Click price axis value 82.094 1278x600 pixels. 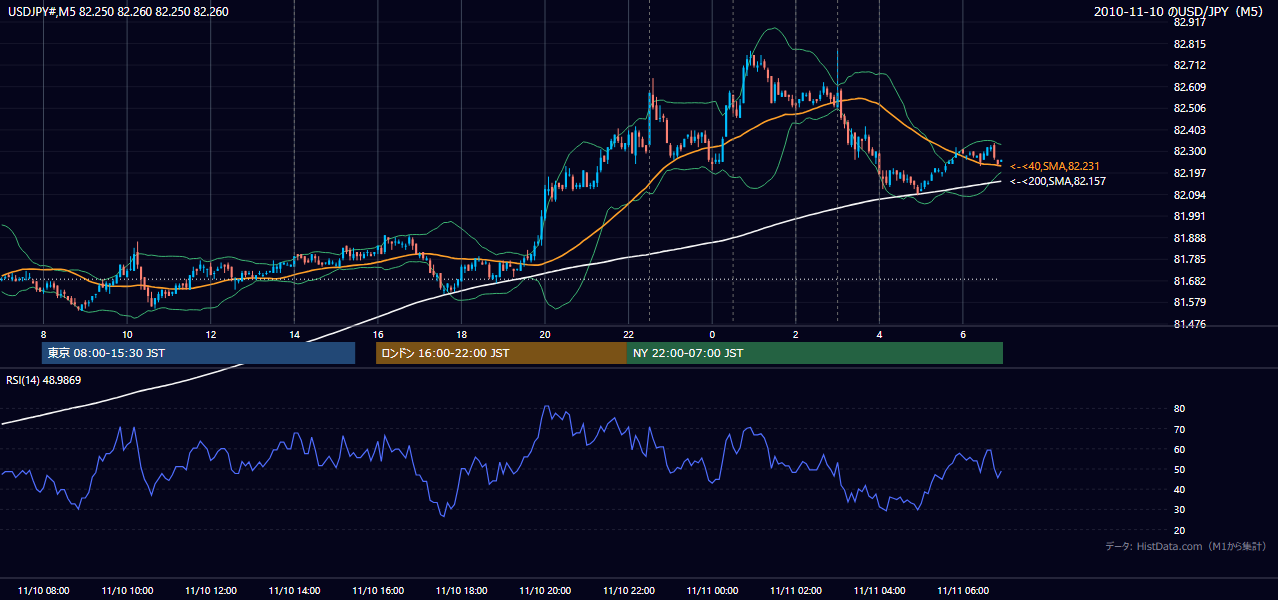pos(1189,195)
